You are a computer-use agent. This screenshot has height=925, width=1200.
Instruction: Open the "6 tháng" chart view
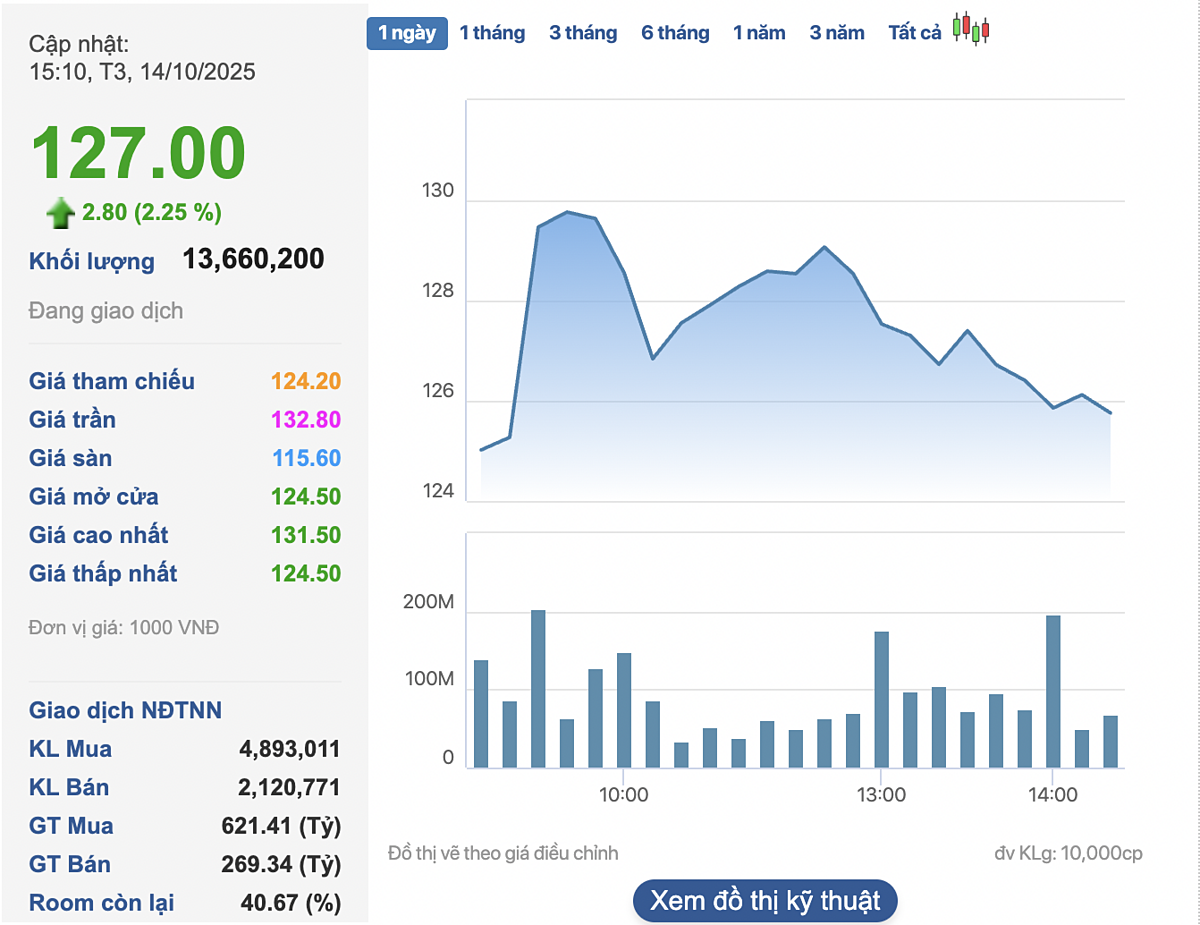click(675, 33)
